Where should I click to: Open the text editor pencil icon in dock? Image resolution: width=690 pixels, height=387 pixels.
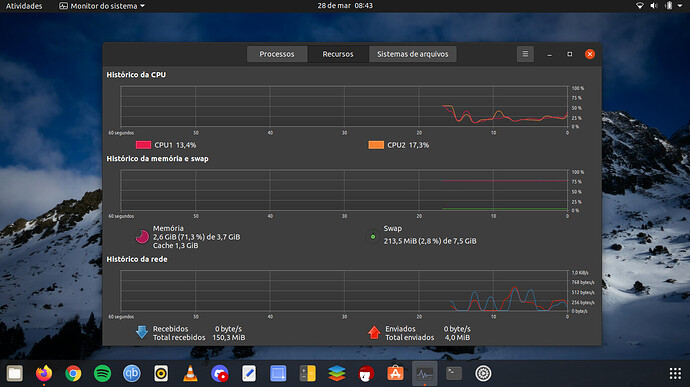[249, 373]
